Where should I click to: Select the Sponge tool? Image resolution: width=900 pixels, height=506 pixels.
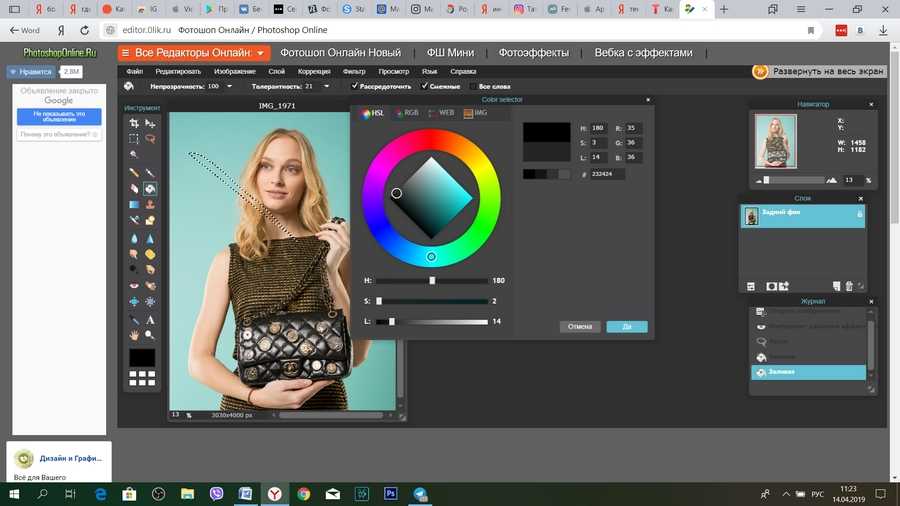(150, 254)
